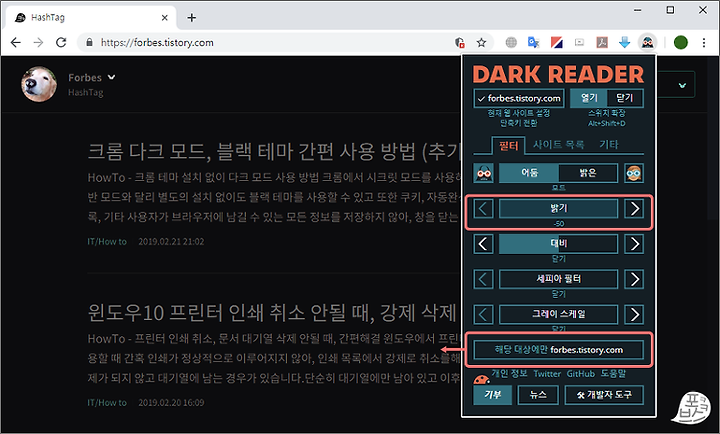Click IT/How to category dated 2019.02.21
The width and height of the screenshot is (720, 434).
click(x=107, y=242)
